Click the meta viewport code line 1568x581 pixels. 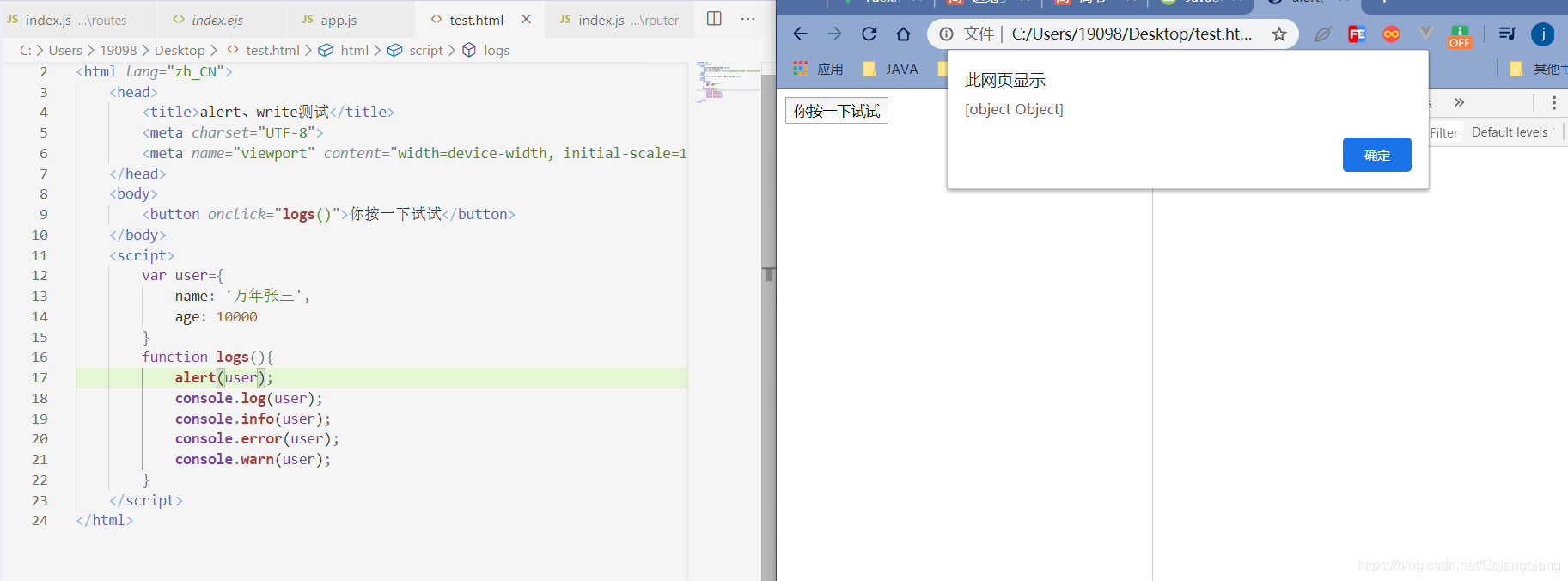coord(414,153)
